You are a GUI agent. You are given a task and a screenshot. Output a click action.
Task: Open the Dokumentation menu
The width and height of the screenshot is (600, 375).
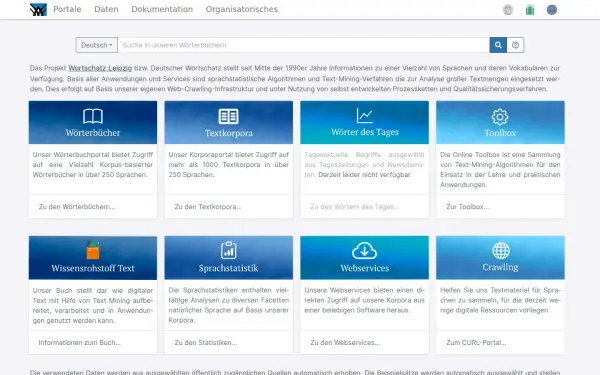point(162,9)
